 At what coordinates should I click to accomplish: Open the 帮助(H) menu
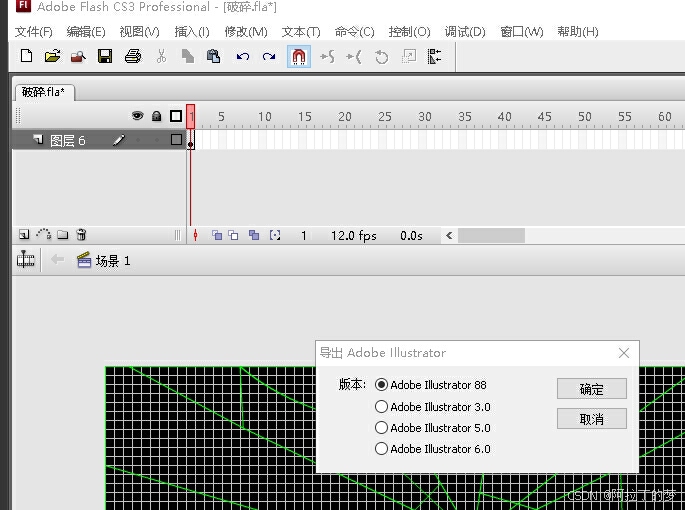(578, 32)
